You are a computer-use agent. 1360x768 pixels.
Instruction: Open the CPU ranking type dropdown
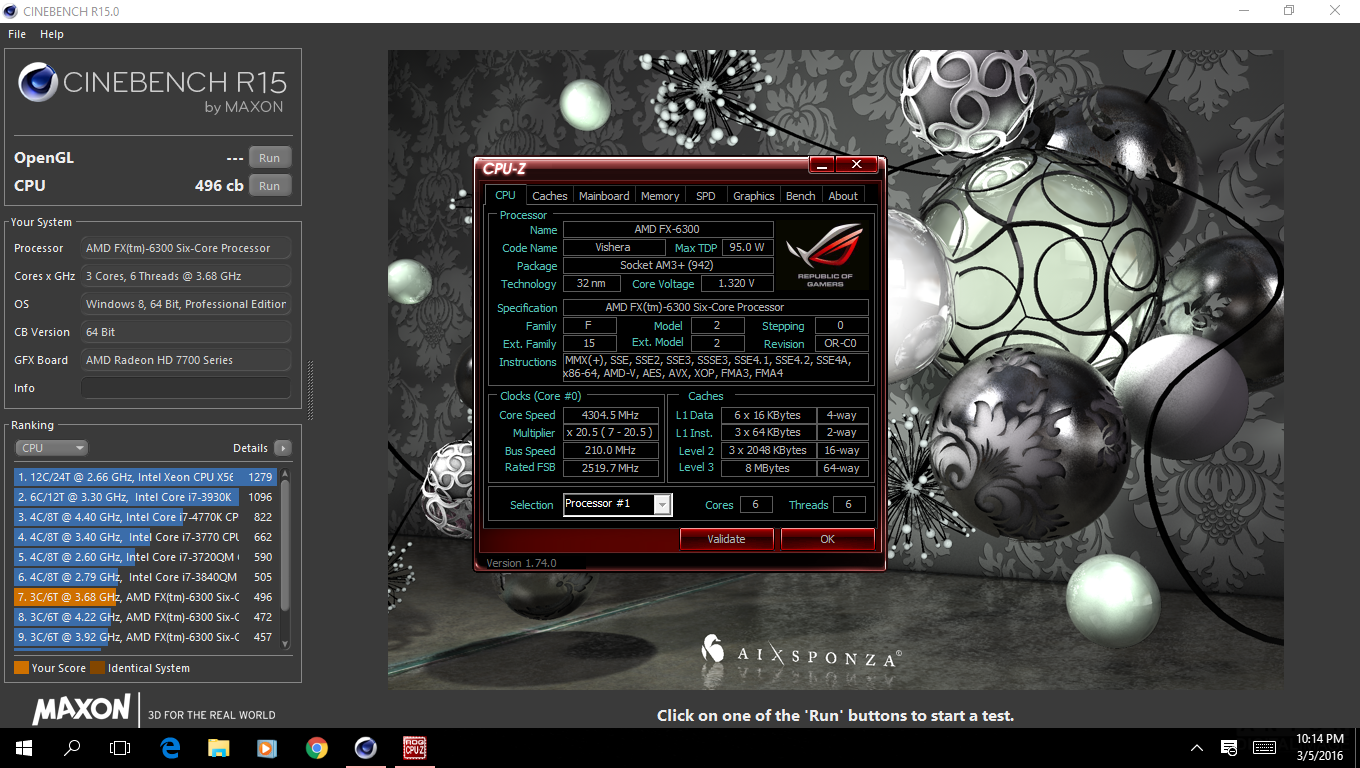coord(52,448)
